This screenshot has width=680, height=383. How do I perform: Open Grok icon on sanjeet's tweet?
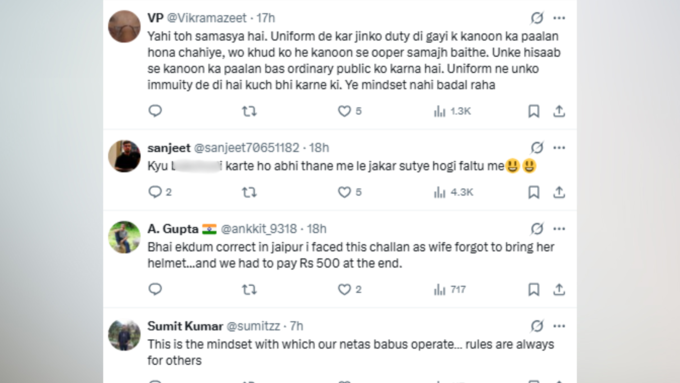537,147
